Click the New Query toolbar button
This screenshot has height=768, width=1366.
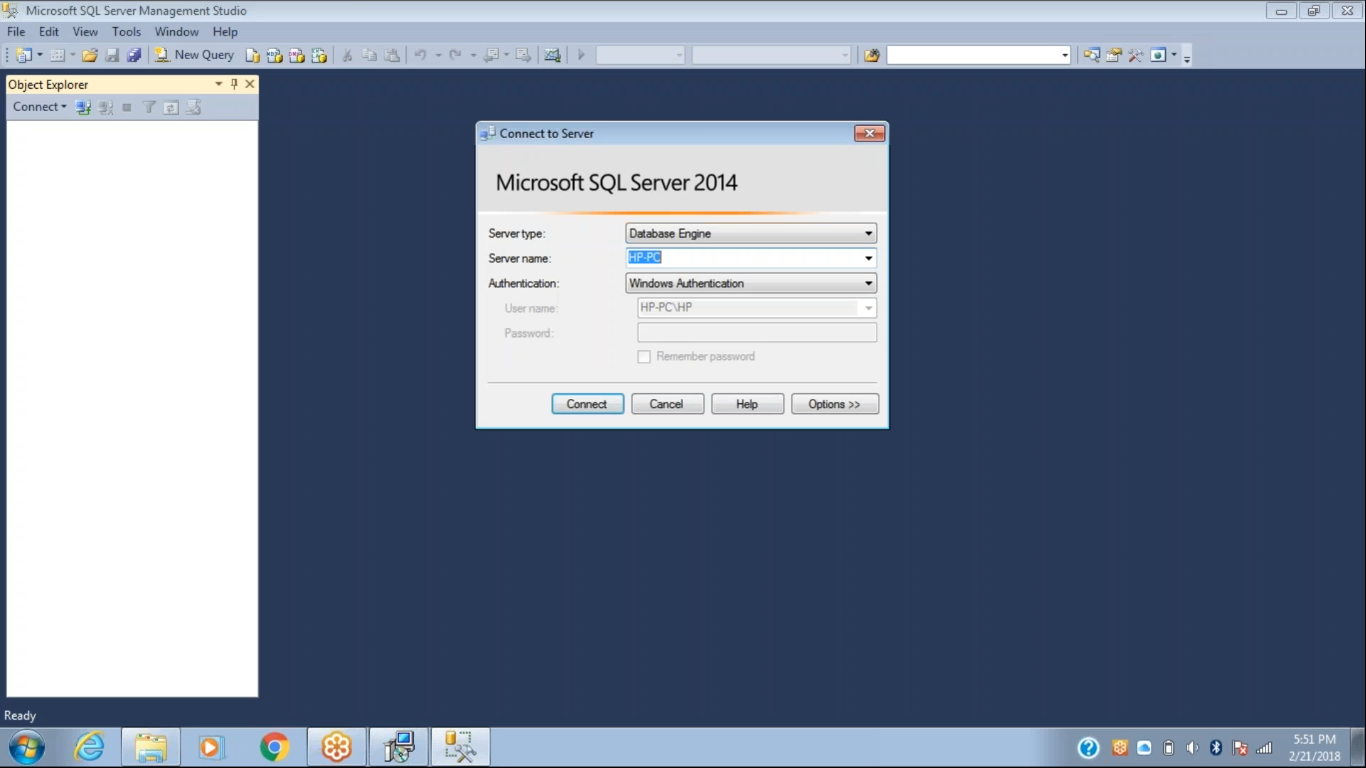[x=194, y=55]
